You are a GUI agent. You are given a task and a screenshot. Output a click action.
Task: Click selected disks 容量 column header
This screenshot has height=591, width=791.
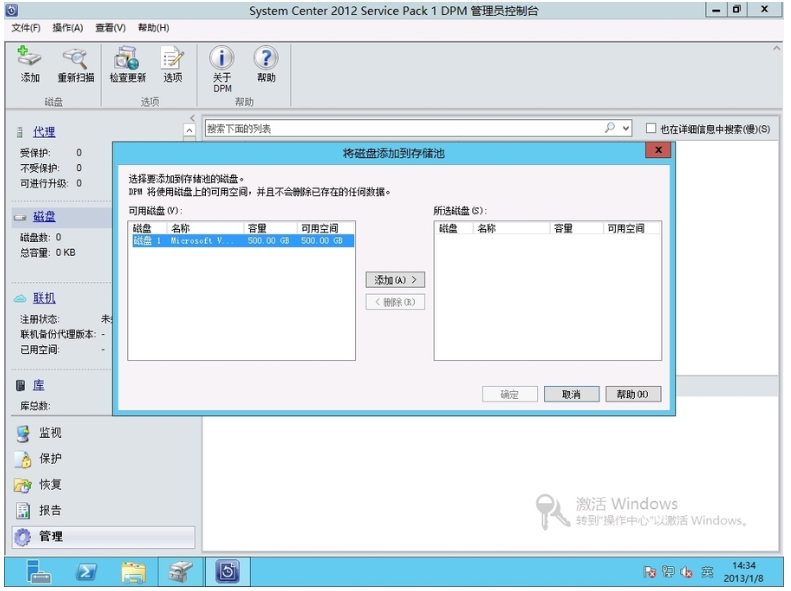coord(576,228)
